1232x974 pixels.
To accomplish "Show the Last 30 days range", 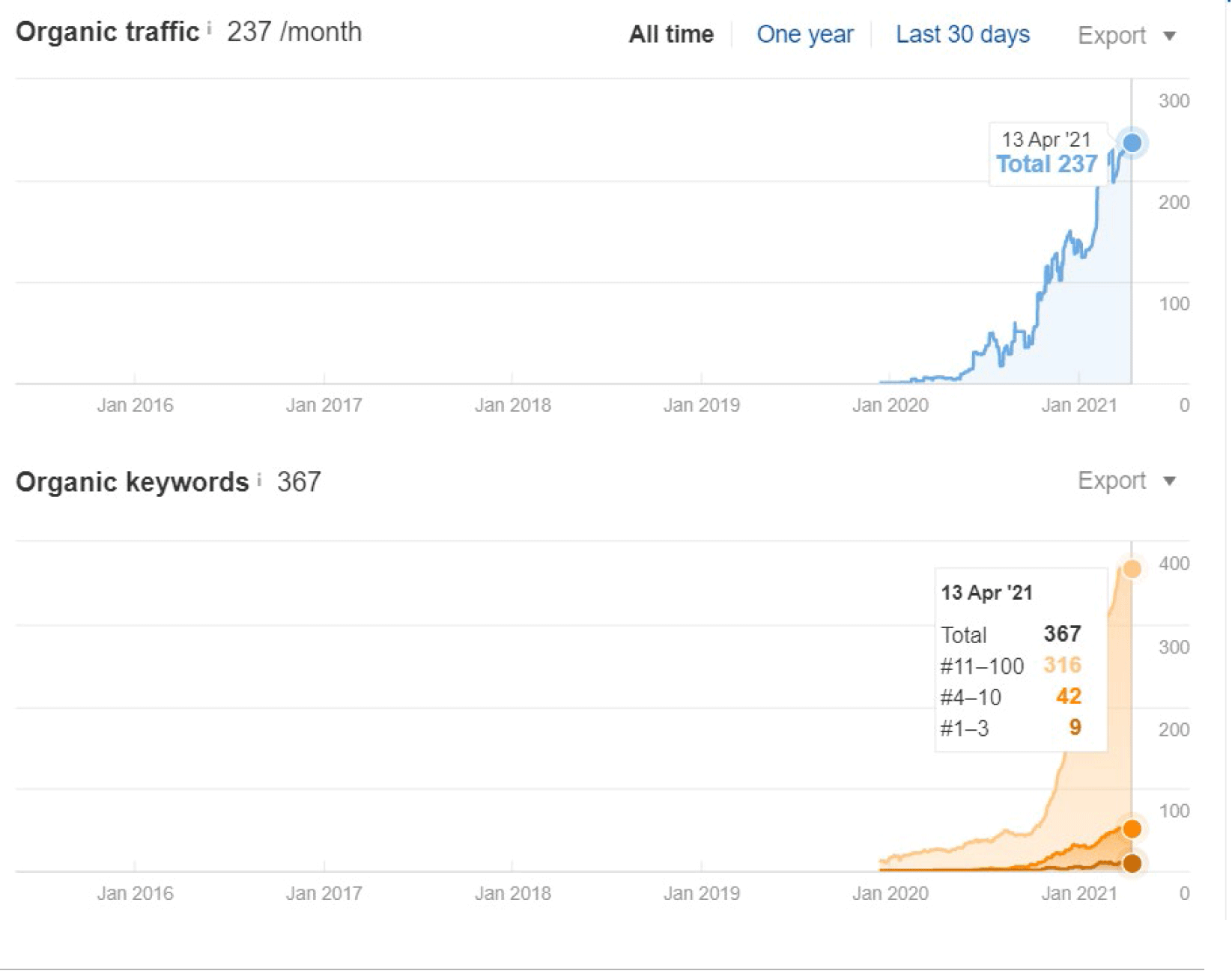I will (962, 34).
